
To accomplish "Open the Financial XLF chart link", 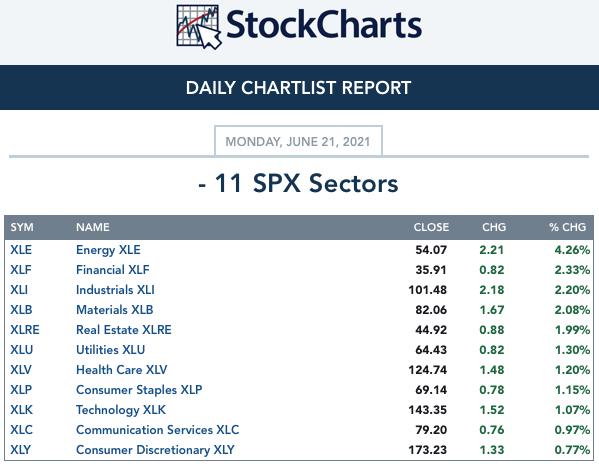I will click(x=113, y=270).
